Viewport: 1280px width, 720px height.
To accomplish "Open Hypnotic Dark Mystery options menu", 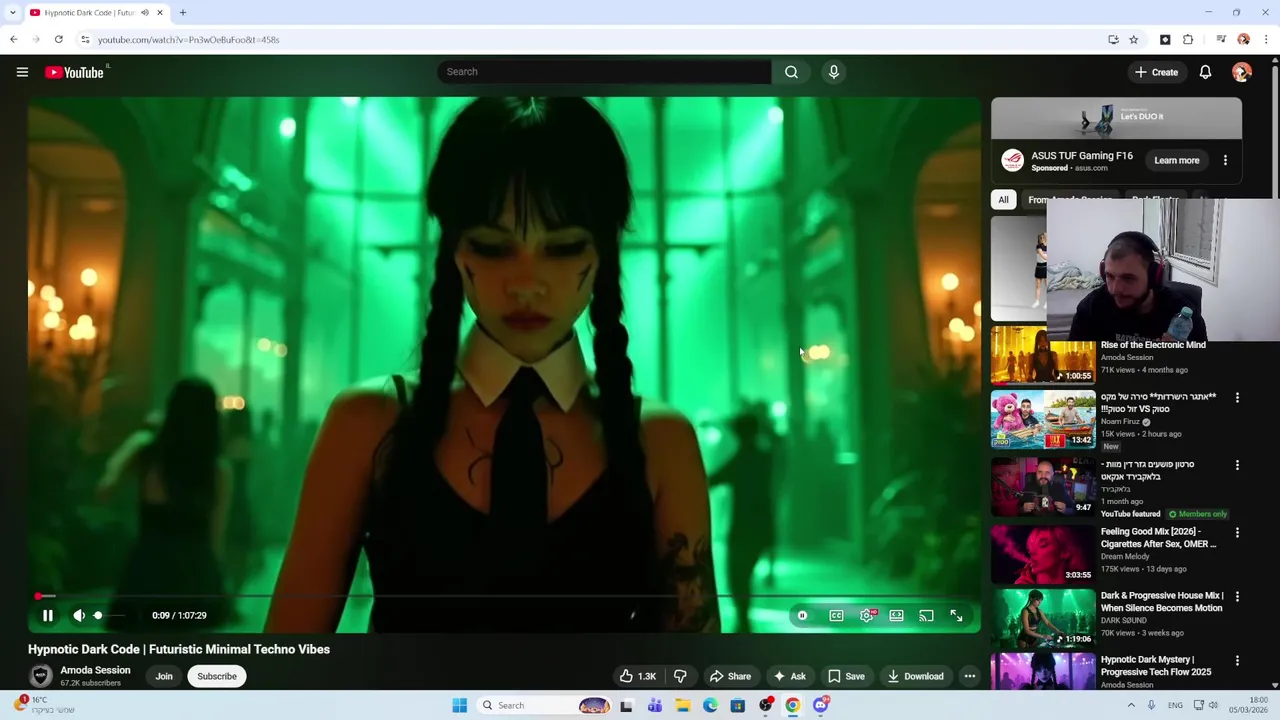I will 1237,661.
